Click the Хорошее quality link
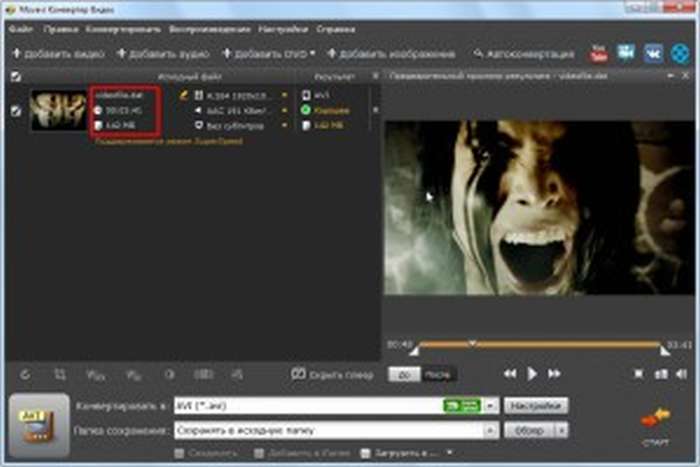The width and height of the screenshot is (700, 467). click(x=332, y=110)
